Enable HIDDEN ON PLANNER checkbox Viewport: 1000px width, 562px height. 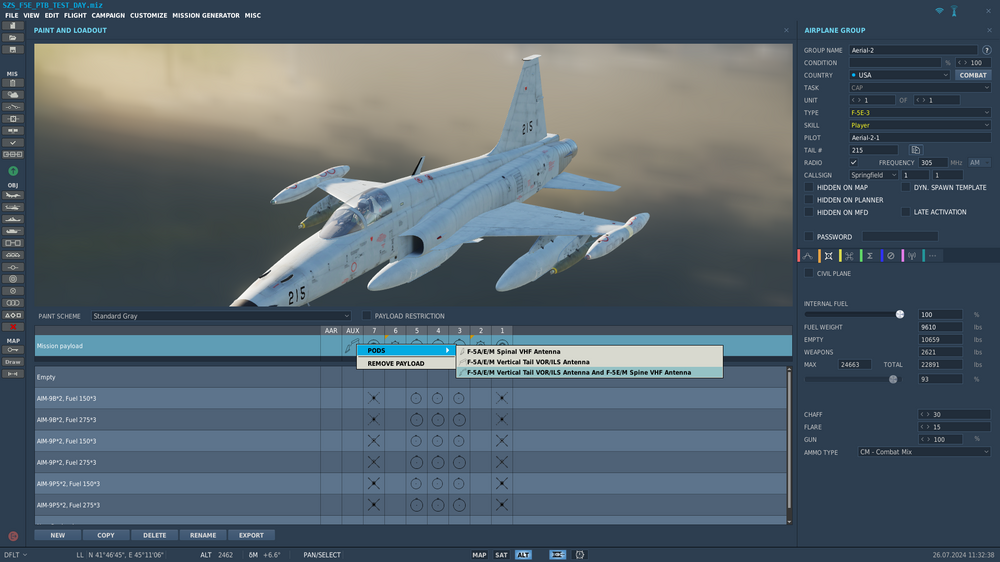point(809,200)
